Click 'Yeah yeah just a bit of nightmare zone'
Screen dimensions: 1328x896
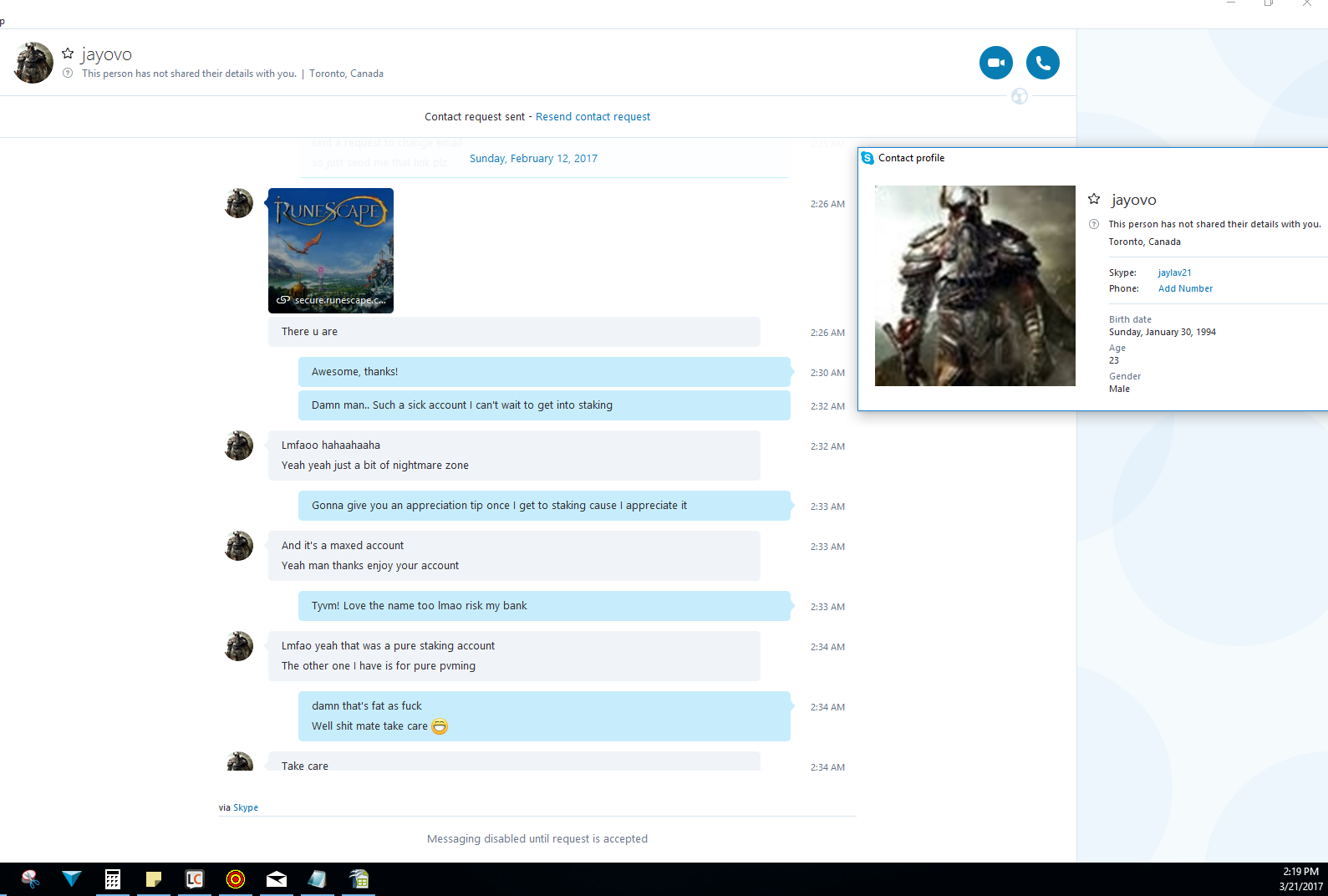pyautogui.click(x=375, y=466)
